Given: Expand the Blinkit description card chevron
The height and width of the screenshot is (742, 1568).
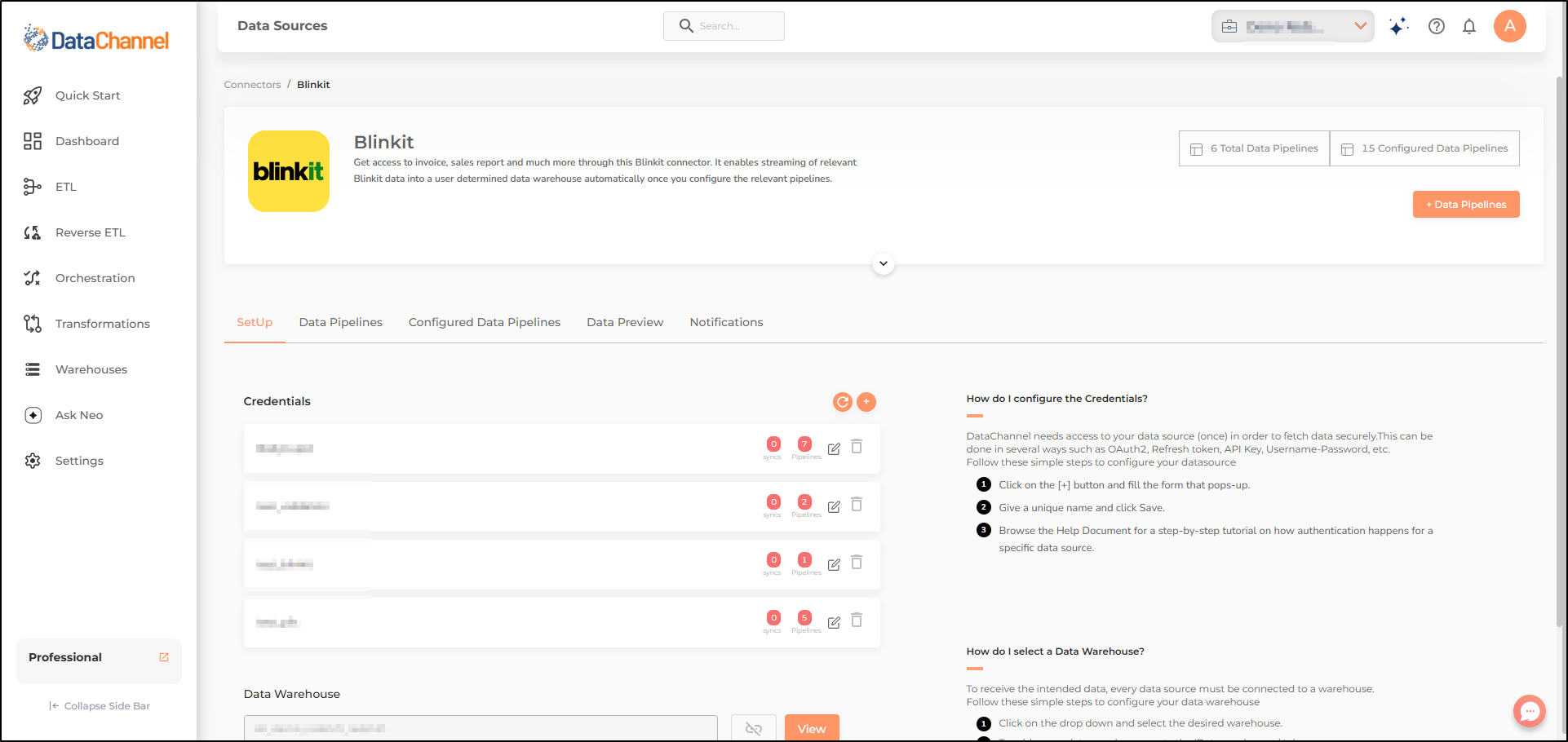Looking at the screenshot, I should (884, 263).
